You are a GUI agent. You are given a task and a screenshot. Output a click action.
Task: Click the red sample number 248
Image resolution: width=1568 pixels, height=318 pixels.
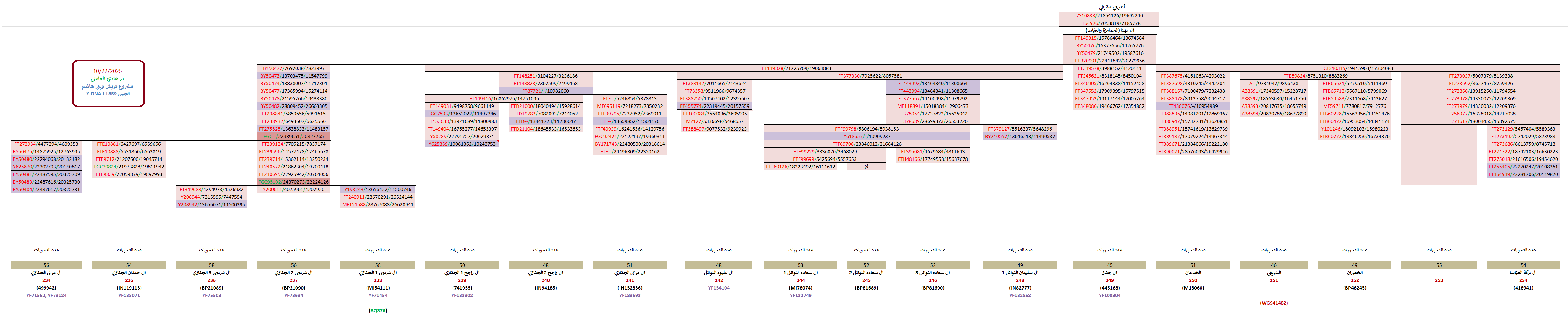pos(1020,280)
